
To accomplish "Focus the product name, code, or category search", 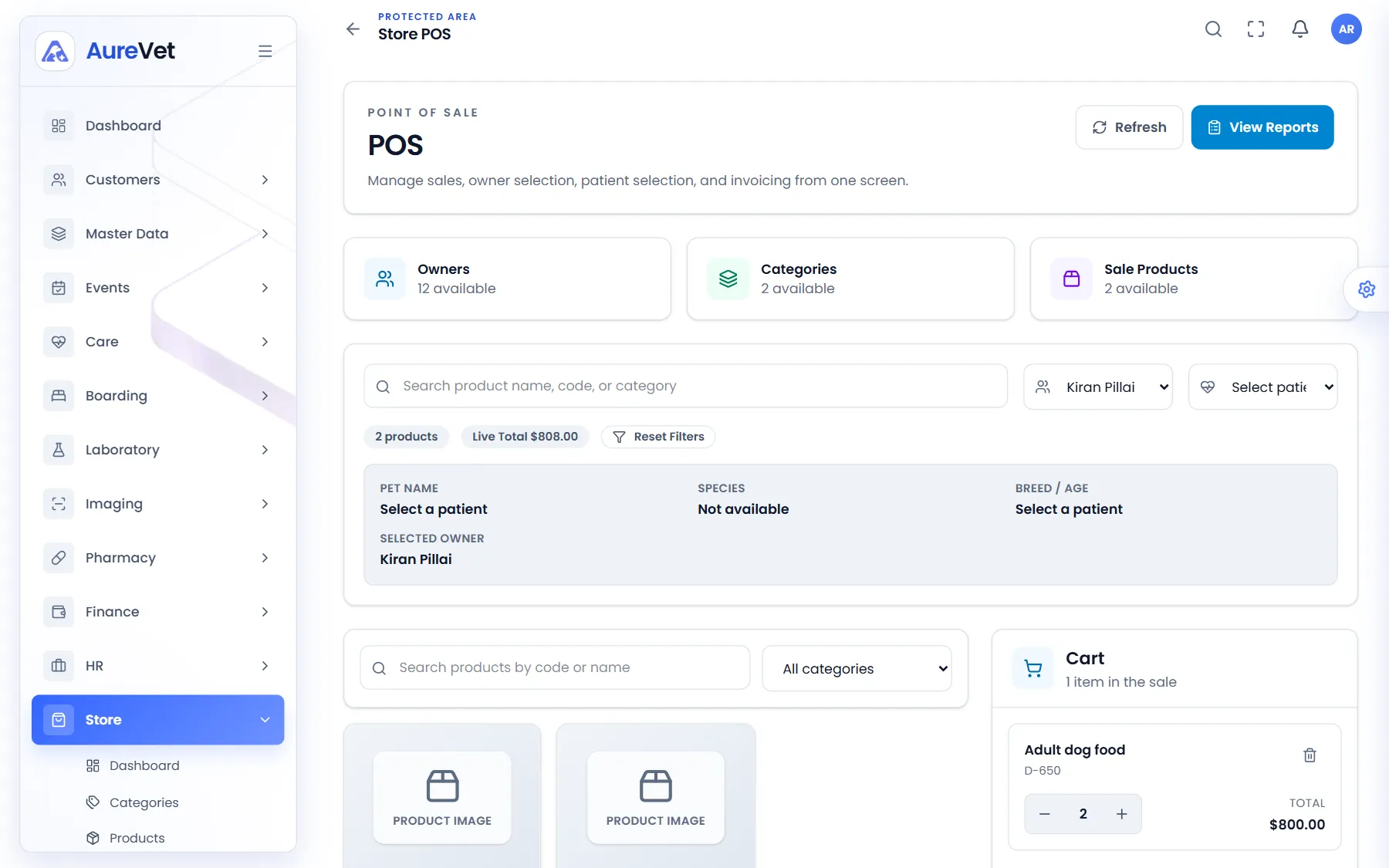I will tap(685, 386).
